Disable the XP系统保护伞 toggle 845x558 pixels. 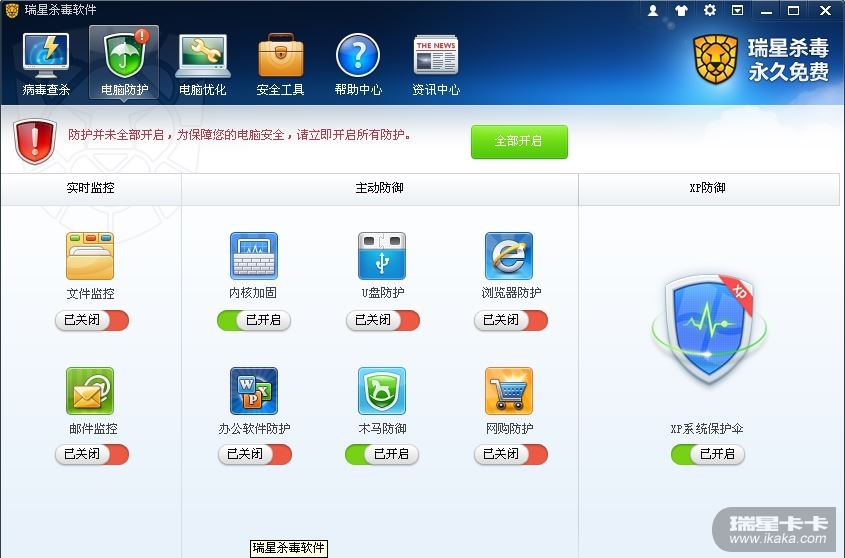708,454
